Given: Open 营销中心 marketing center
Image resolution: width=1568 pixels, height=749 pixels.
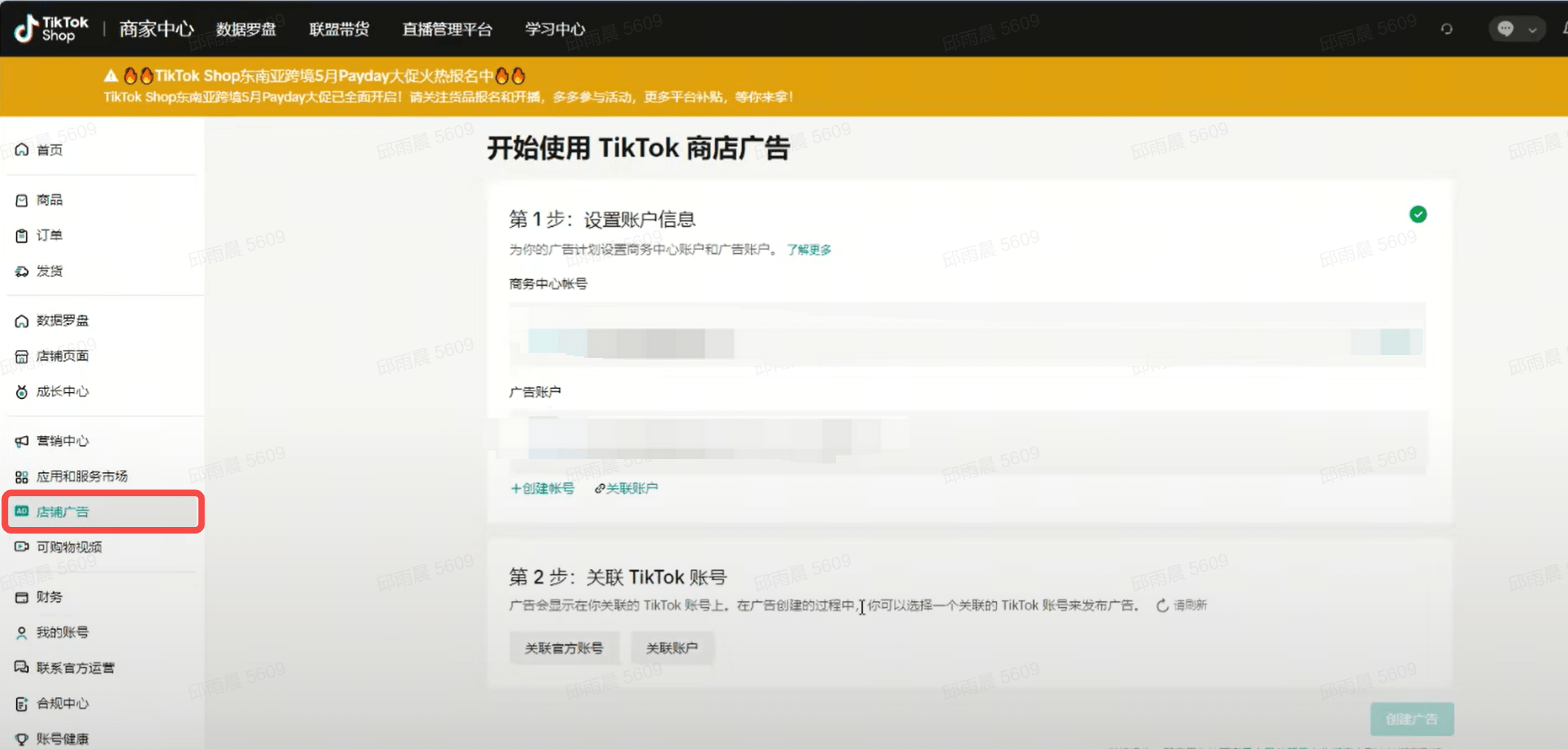Looking at the screenshot, I should [62, 441].
